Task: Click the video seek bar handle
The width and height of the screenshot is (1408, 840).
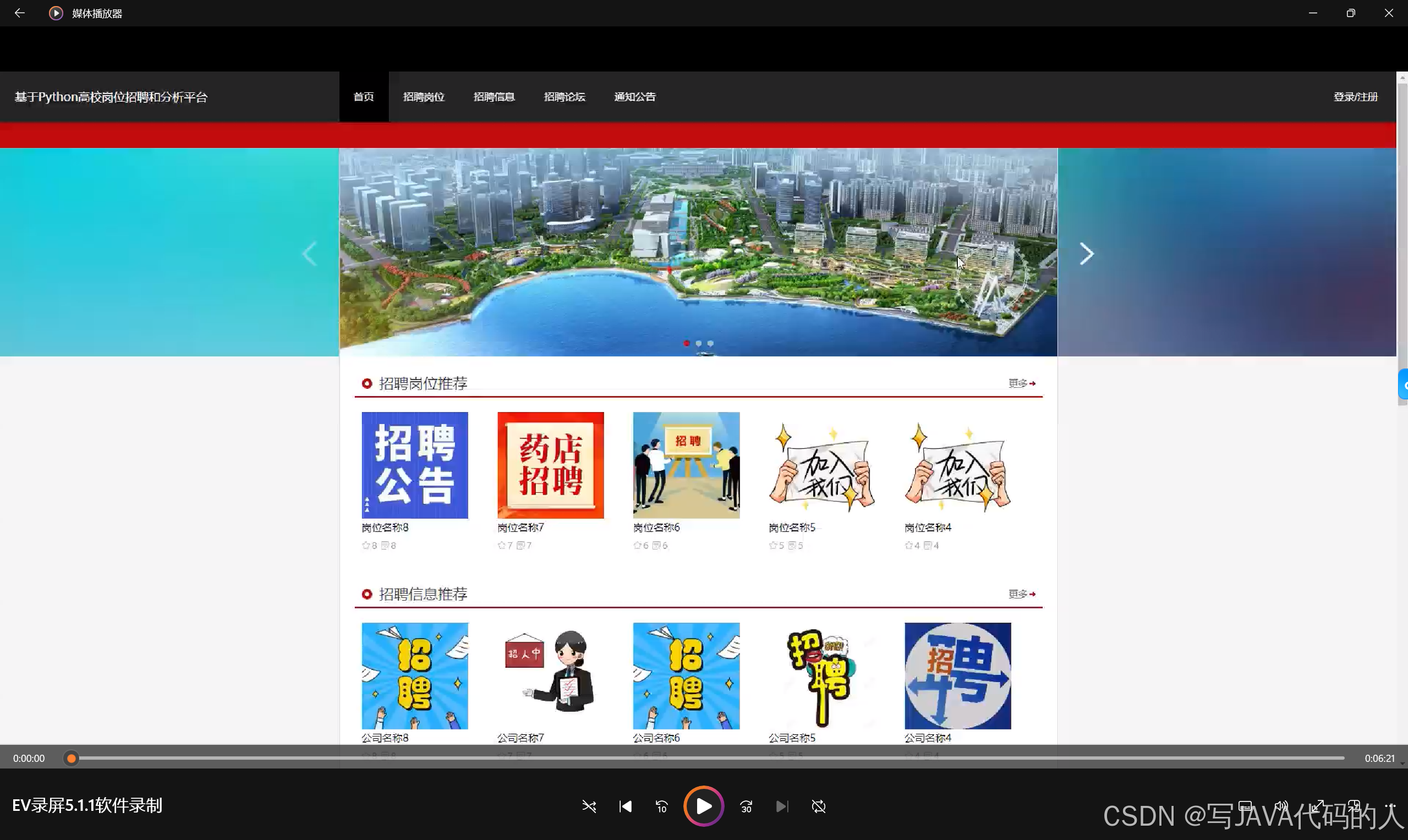Action: pos(71,758)
